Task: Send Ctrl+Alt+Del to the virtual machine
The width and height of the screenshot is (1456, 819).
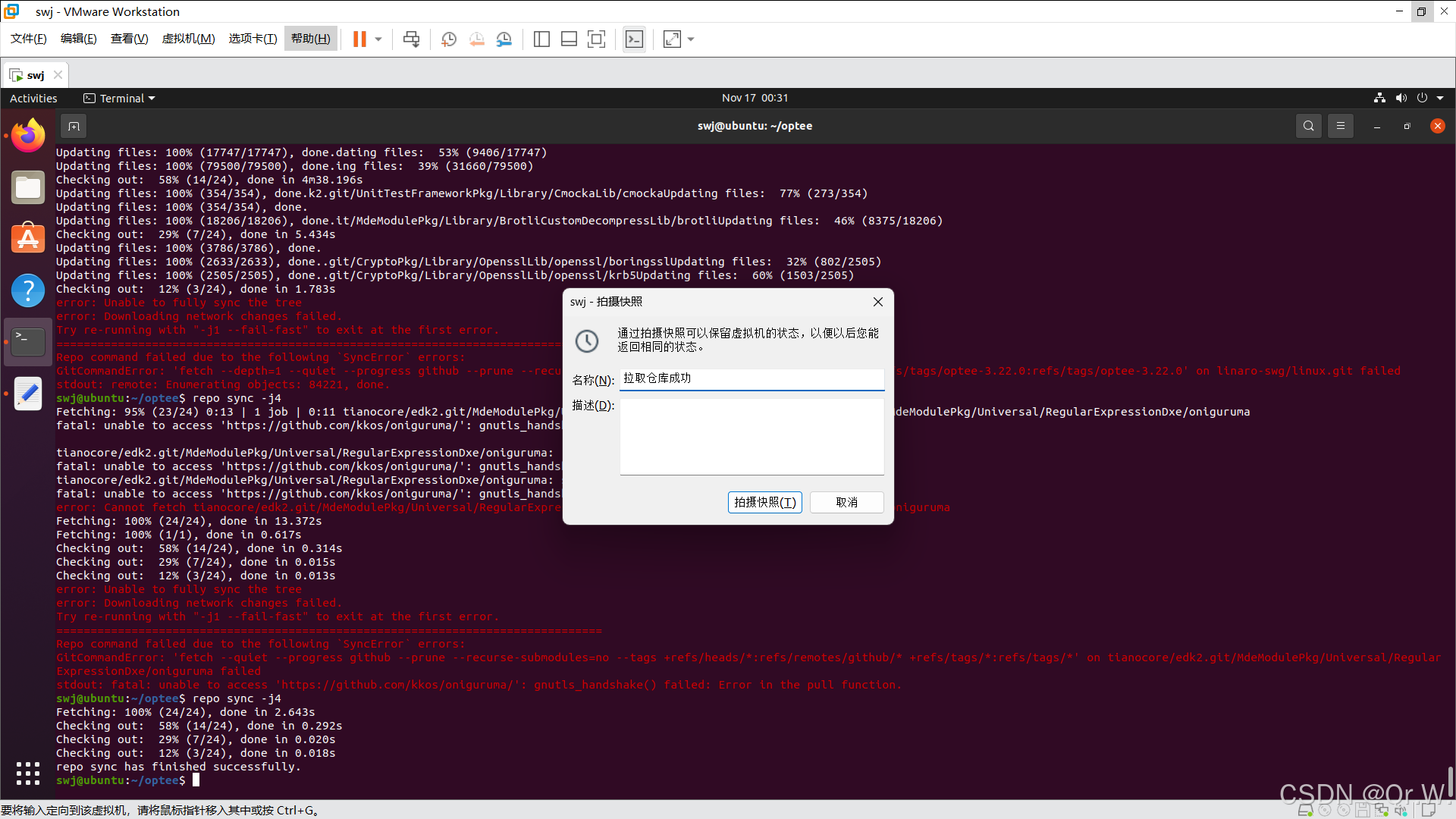Action: pos(410,39)
